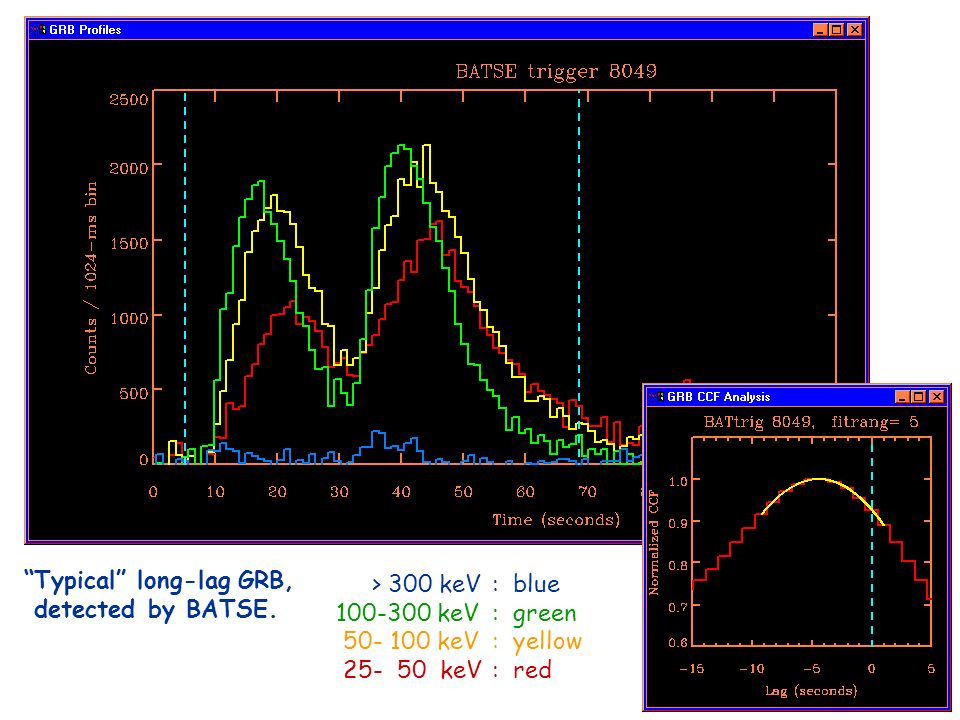Viewport: 960px width, 720px height.
Task: Click the 1000 tick label on counts axis
Action: (129, 318)
